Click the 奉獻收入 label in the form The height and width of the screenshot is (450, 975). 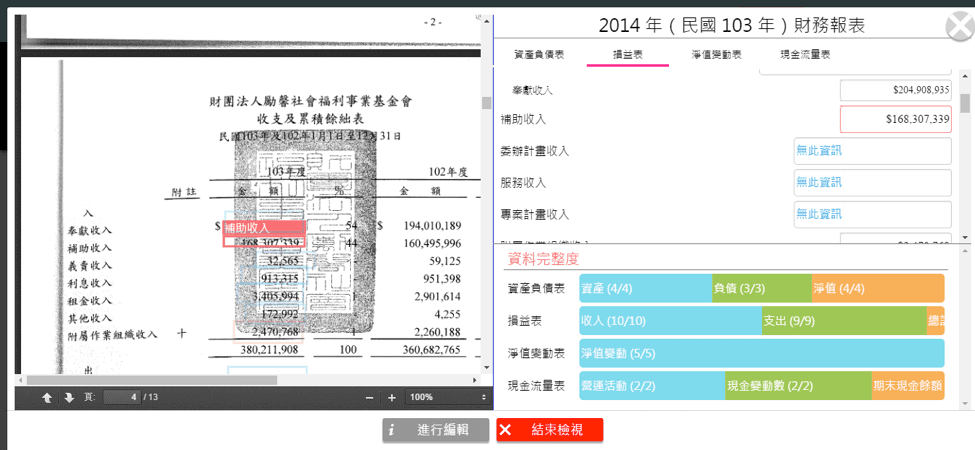(x=532, y=90)
